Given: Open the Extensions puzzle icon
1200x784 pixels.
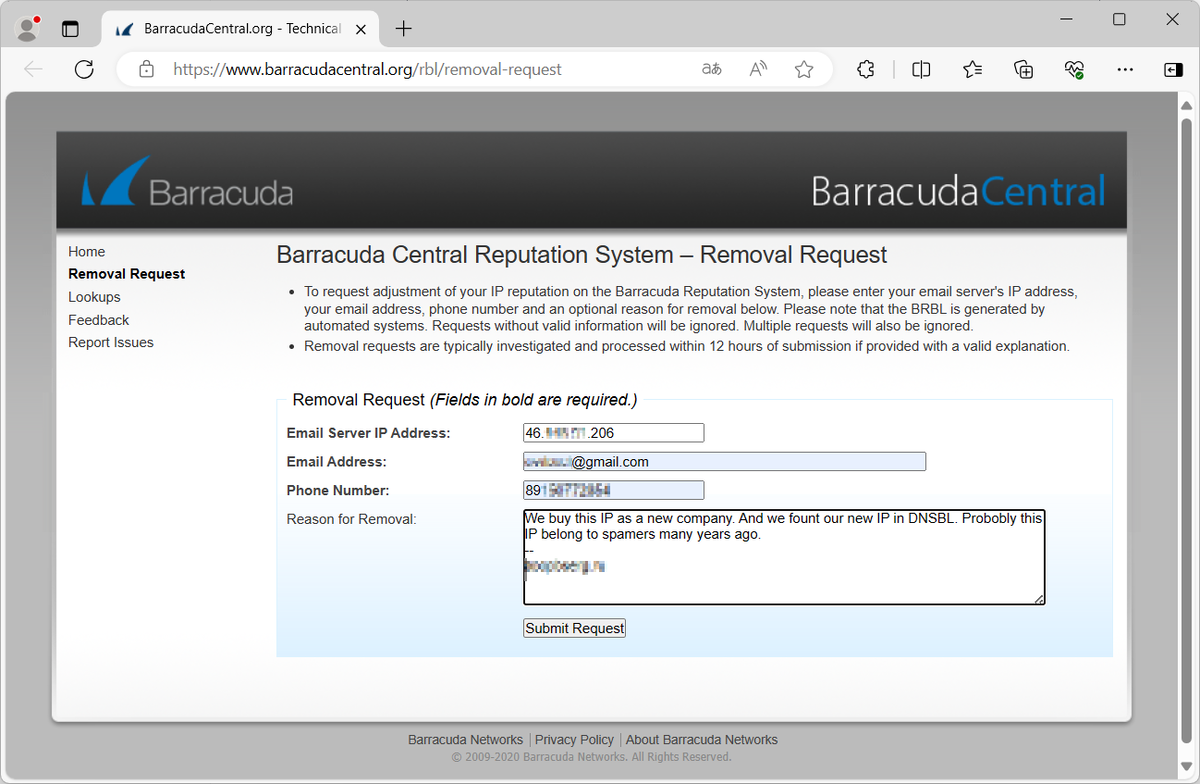Looking at the screenshot, I should (866, 69).
